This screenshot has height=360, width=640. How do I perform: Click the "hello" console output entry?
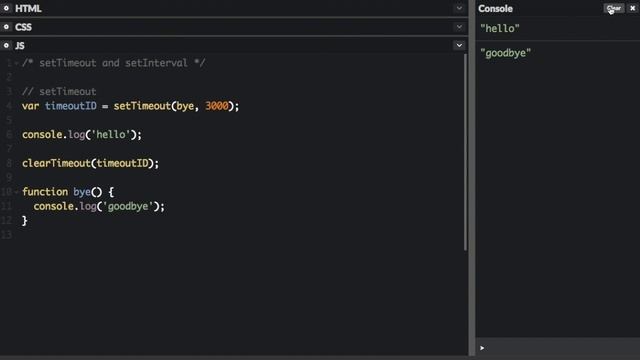click(500, 29)
